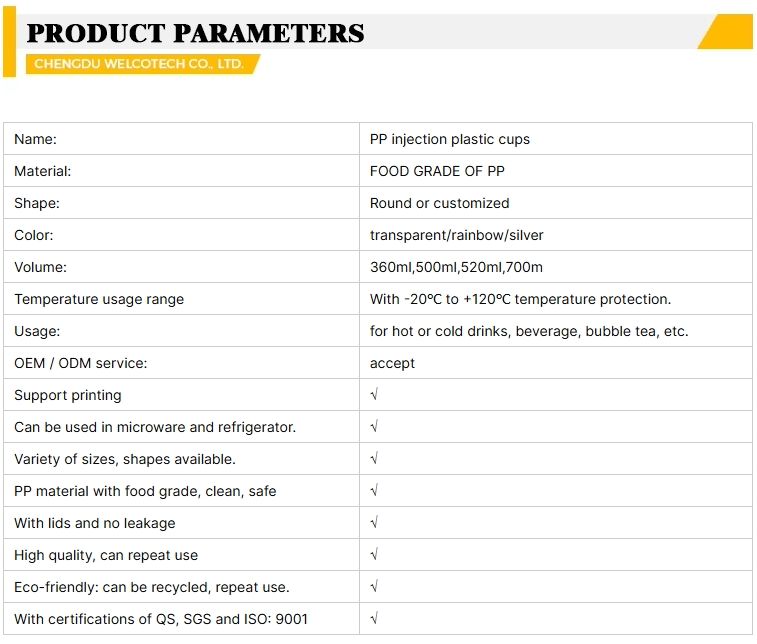757x644 pixels.
Task: Click the PRODUCT PARAMETERS heading
Action: [x=196, y=33]
